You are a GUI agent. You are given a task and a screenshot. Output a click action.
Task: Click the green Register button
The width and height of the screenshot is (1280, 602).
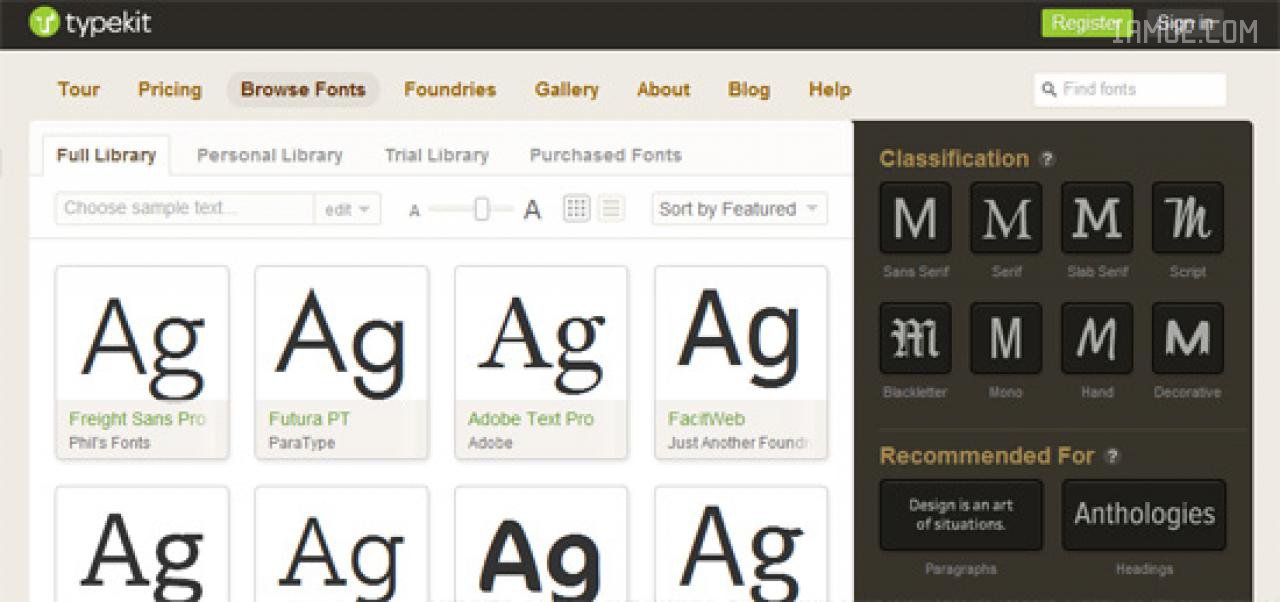pyautogui.click(x=1087, y=23)
